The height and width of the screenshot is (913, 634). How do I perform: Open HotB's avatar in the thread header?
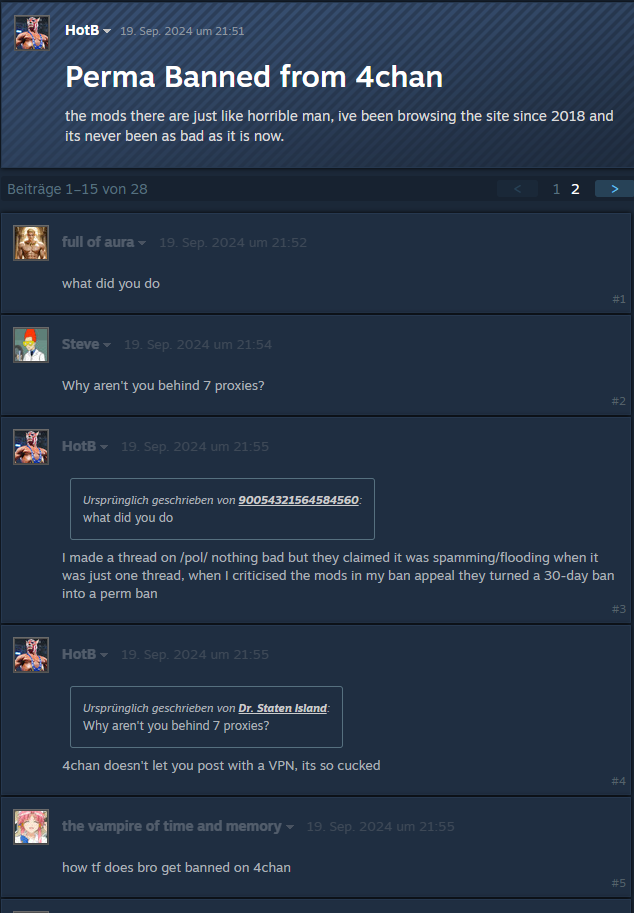coord(31,33)
